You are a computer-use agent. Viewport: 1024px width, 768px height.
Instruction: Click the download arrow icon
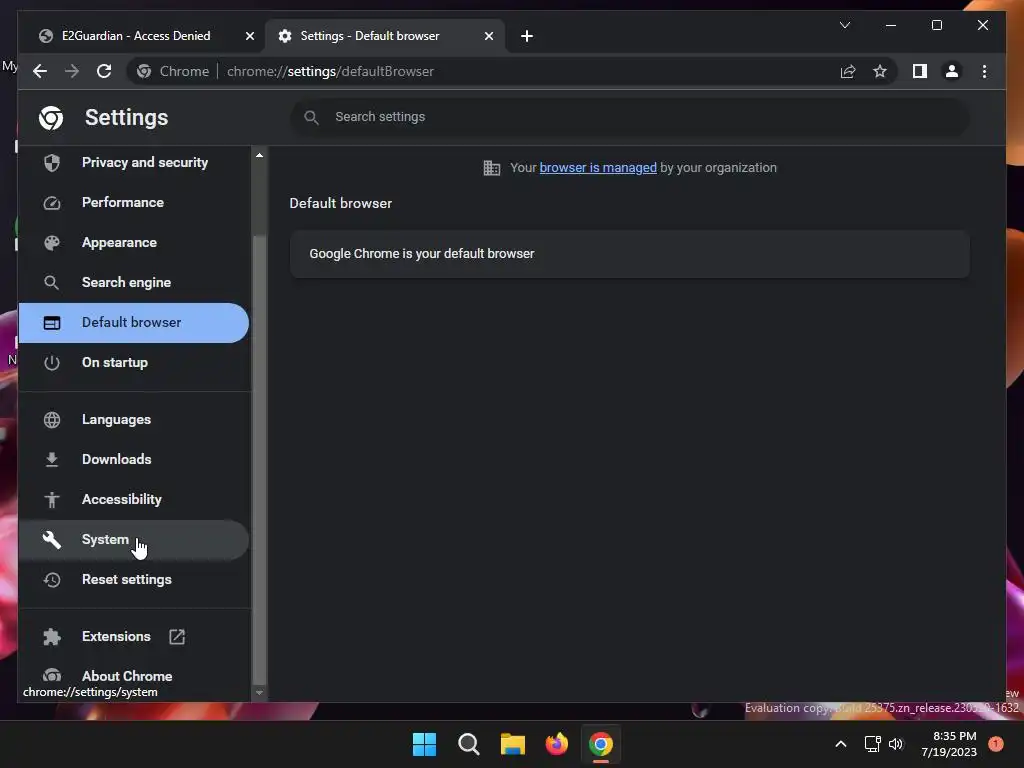[x=52, y=459]
